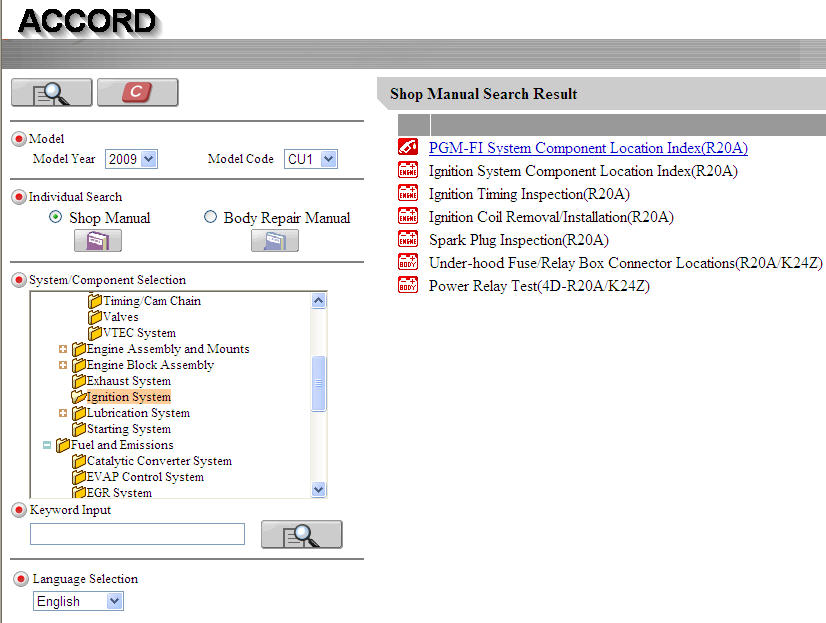Open Ignition Coil Removal/Installation(R20A) result
Screen dimensions: 826x623
coord(551,217)
